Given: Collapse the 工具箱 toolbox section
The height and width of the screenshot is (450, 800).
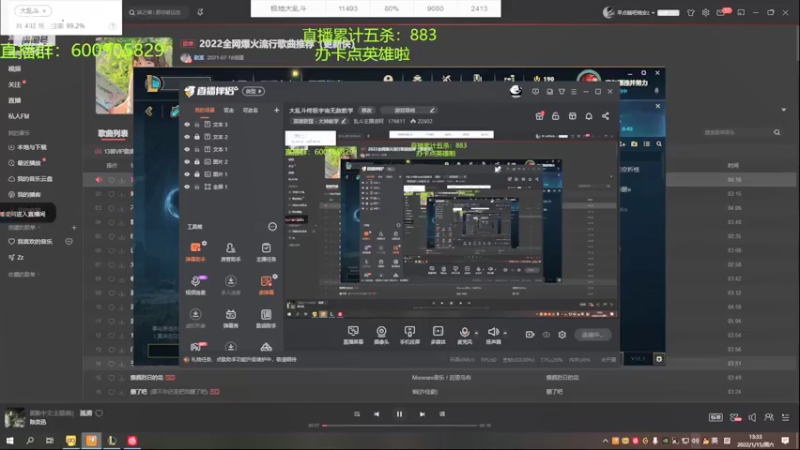Looking at the screenshot, I should click(x=272, y=227).
